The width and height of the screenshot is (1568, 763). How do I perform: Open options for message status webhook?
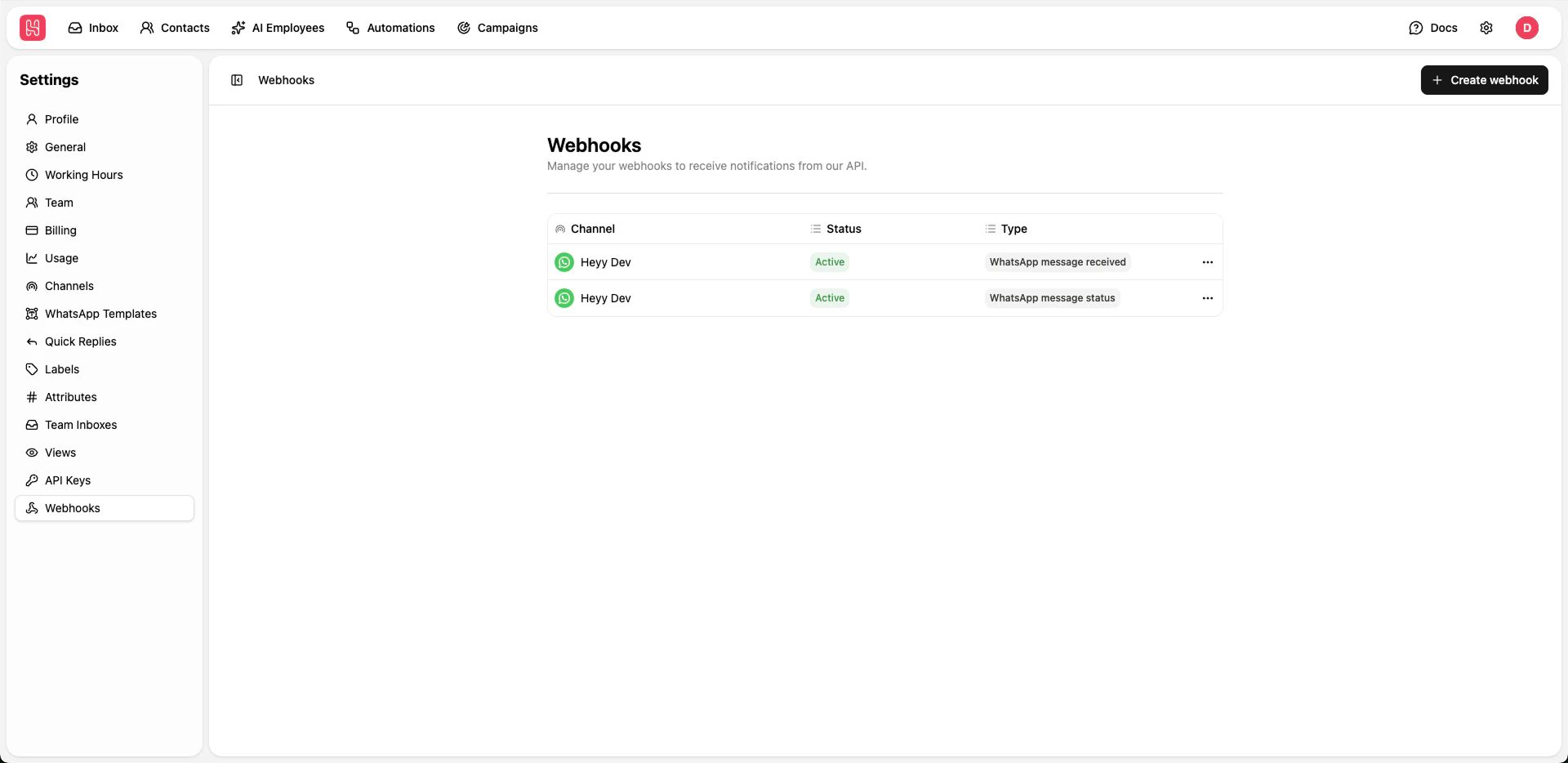[1208, 298]
